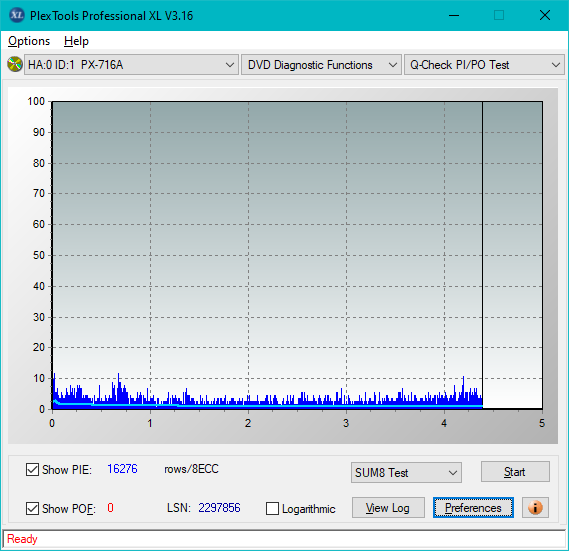
Task: Click the PlexTools XL app icon
Action: 16,15
